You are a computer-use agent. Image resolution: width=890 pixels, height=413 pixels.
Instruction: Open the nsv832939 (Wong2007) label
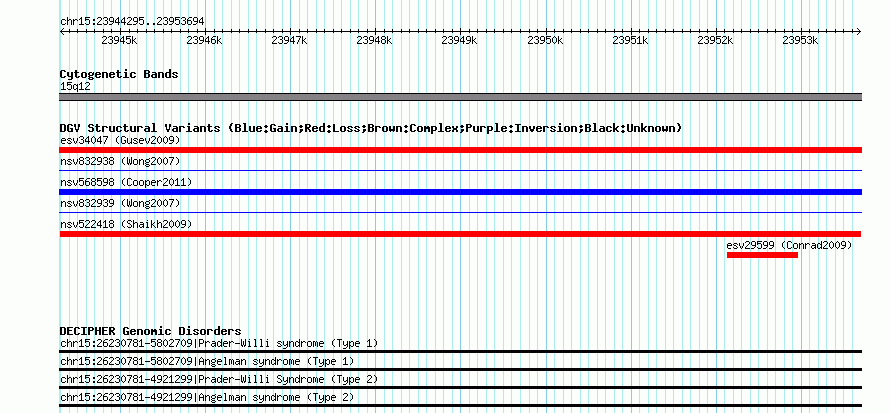pyautogui.click(x=120, y=203)
